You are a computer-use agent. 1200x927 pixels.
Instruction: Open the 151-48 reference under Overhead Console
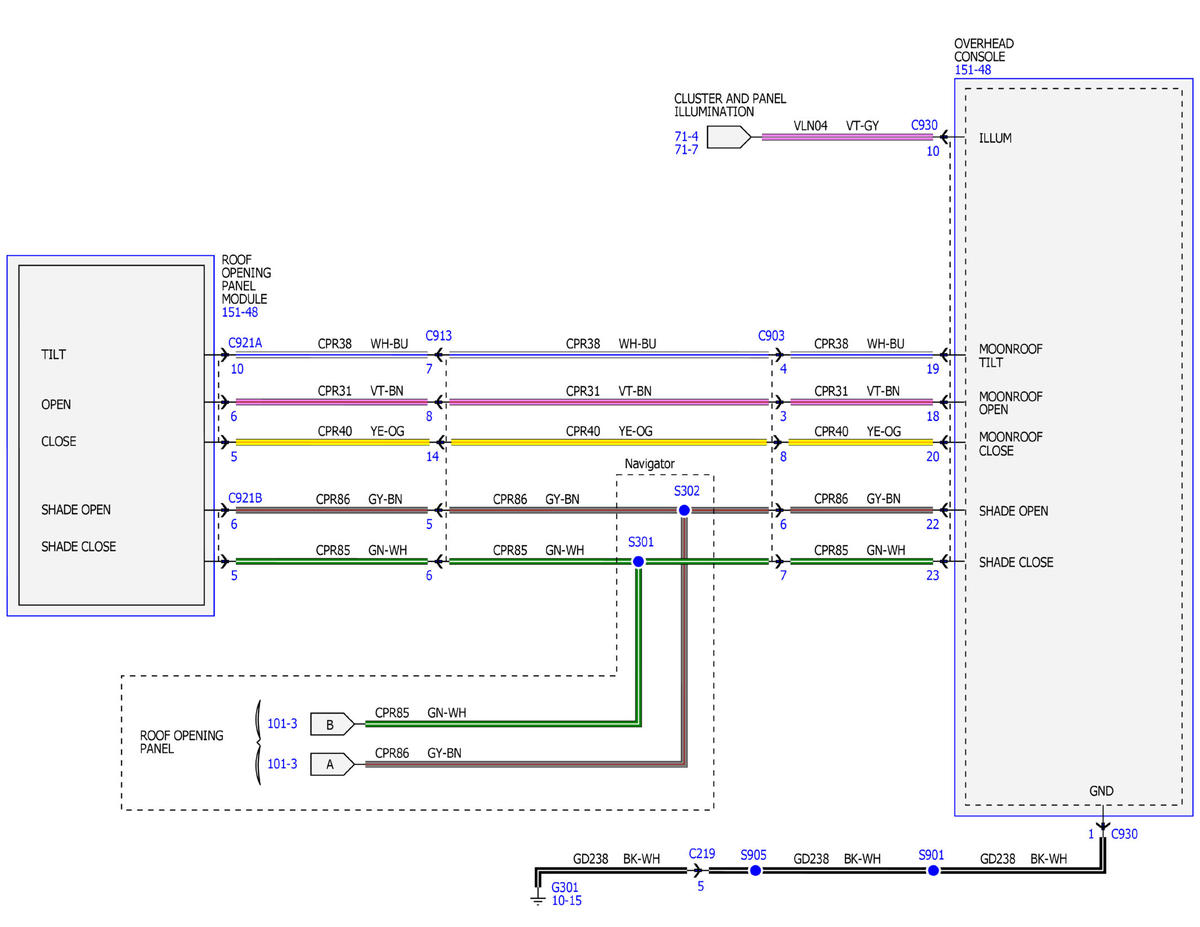[x=971, y=70]
